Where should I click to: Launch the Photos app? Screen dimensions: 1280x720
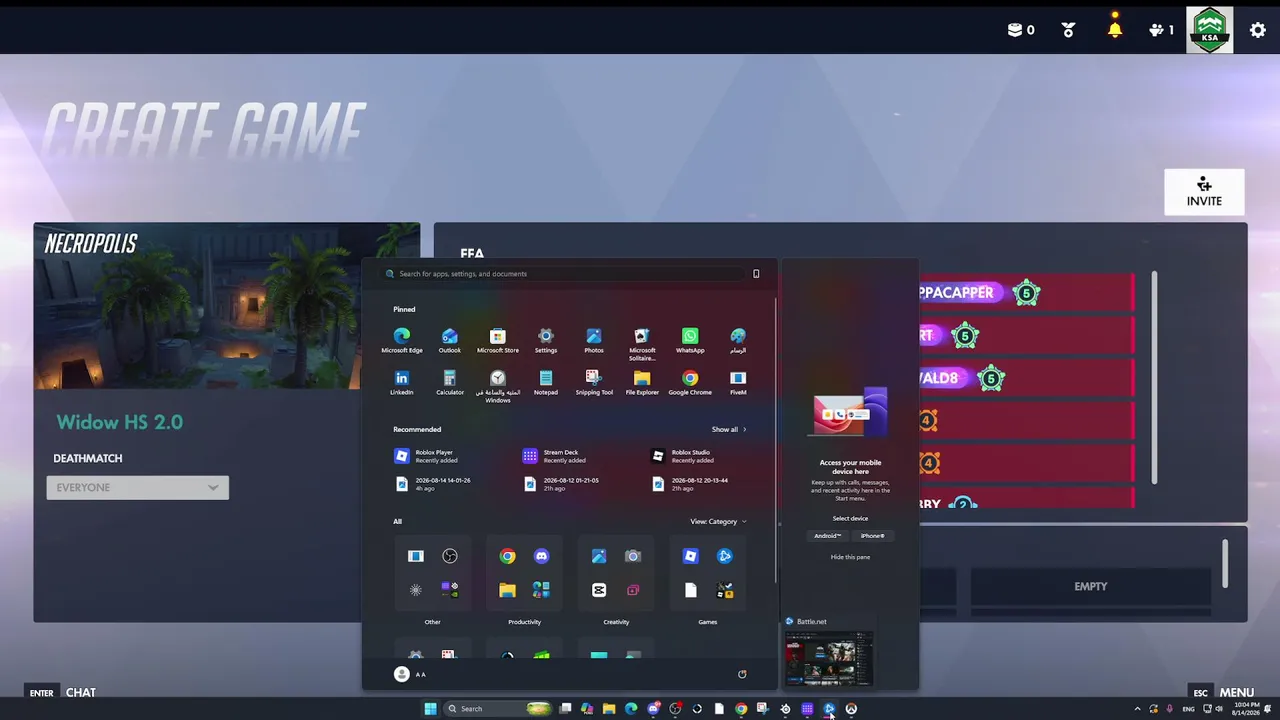tap(593, 340)
